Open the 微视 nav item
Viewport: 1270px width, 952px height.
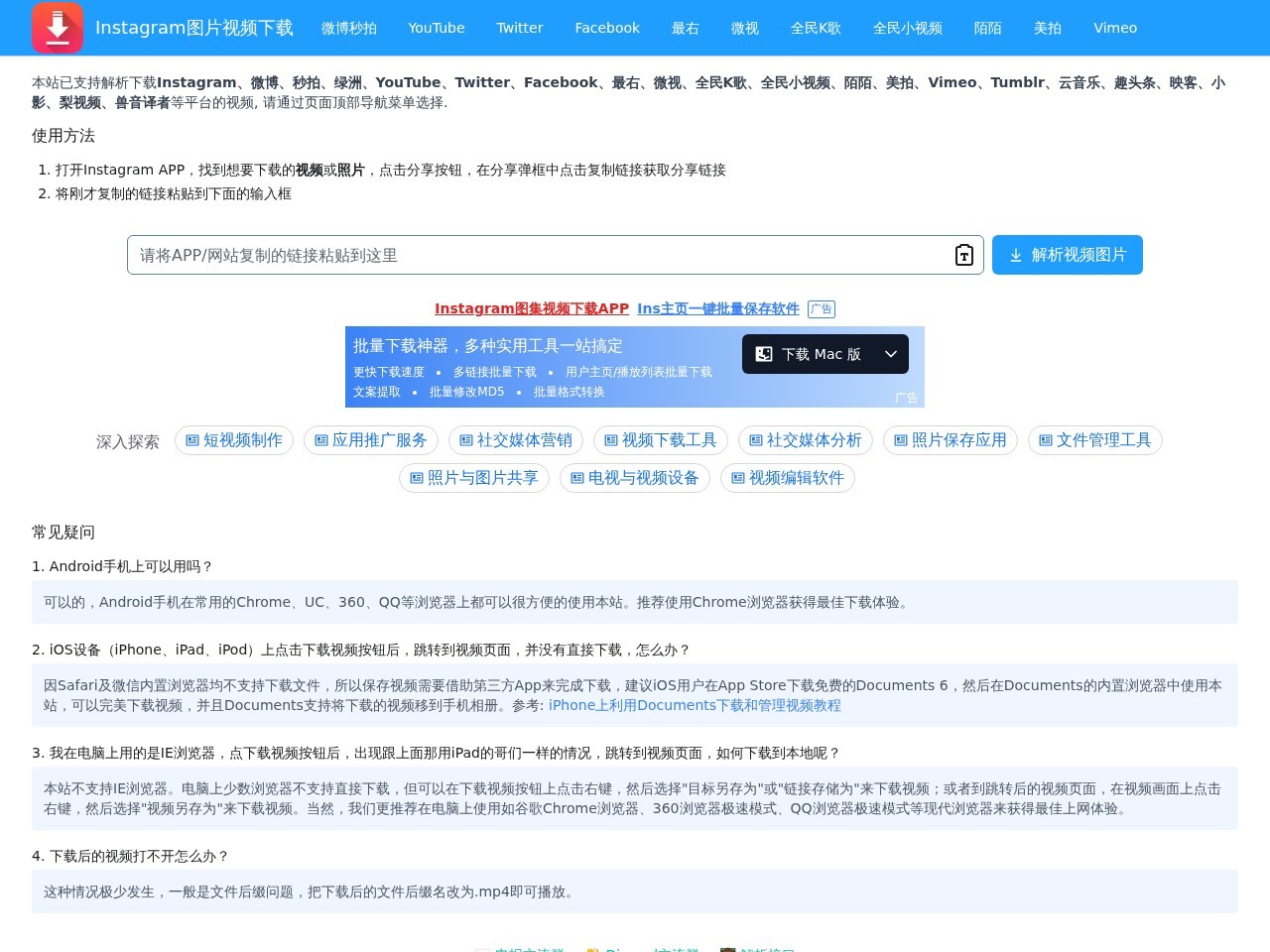745,28
